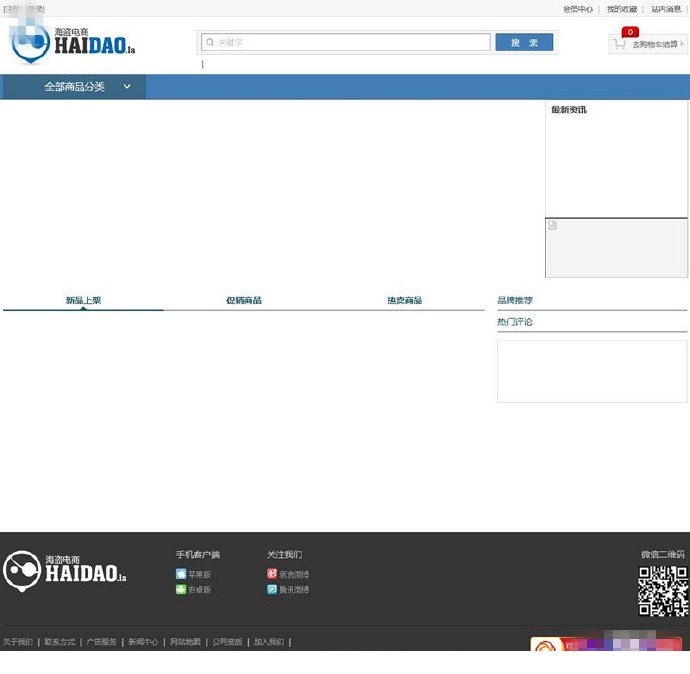Click the 品牌推荐 heading
Image resolution: width=690 pixels, height=674 pixels.
515,300
